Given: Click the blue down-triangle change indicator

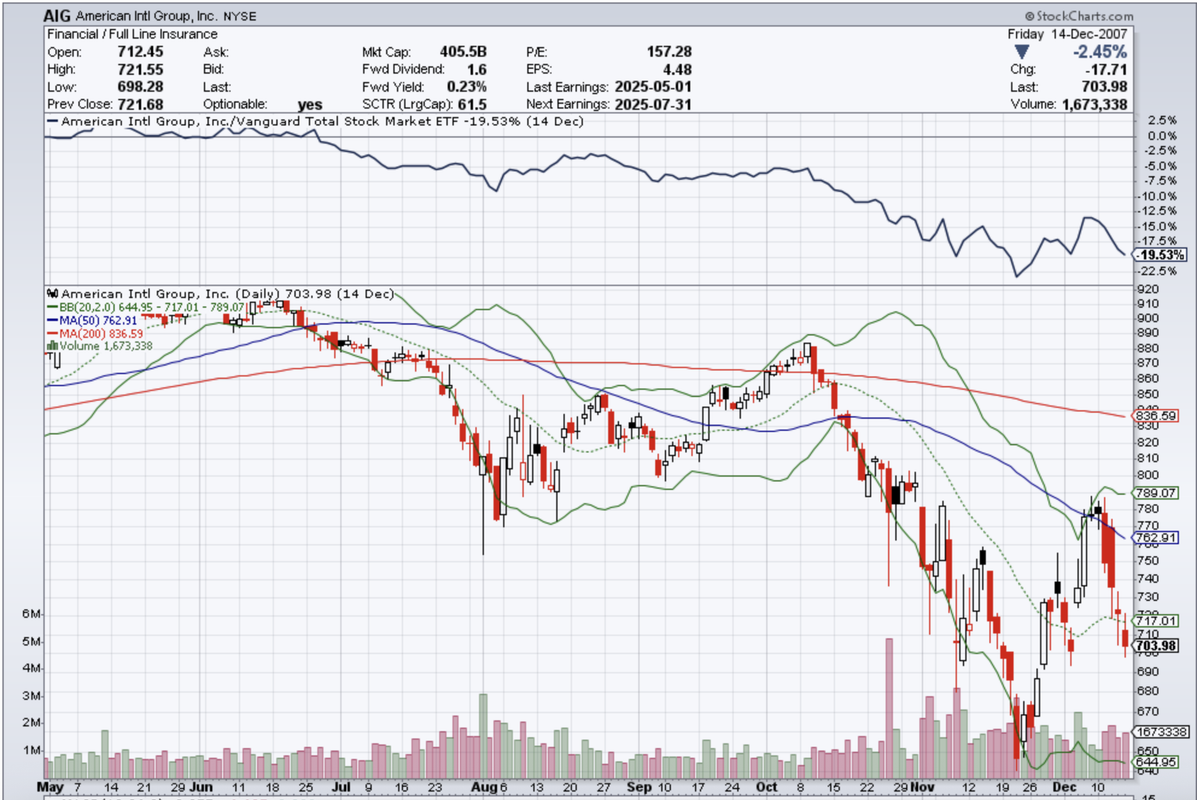Looking at the screenshot, I should coord(1021,52).
